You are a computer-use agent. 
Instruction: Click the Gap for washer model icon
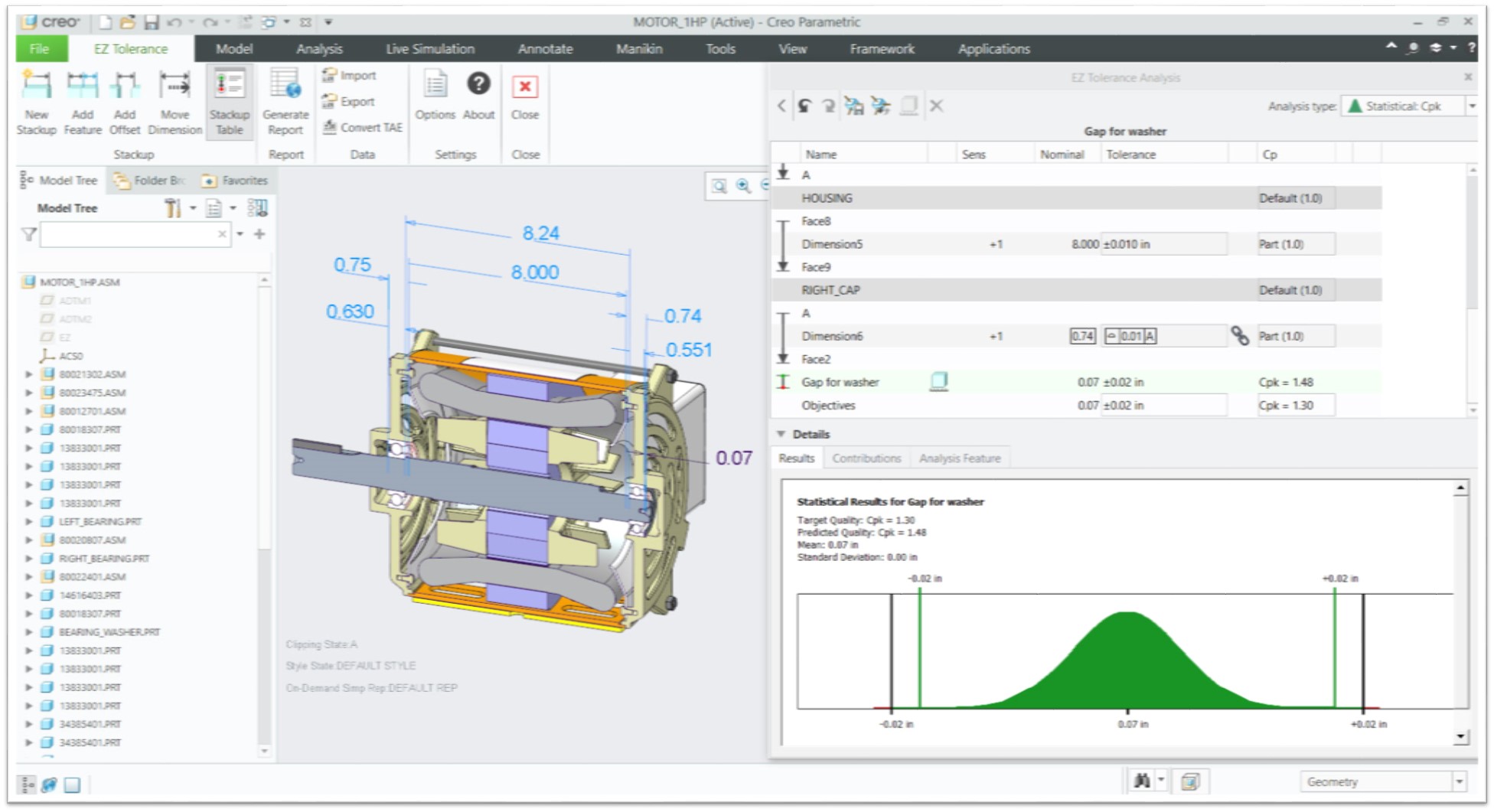[939, 381]
